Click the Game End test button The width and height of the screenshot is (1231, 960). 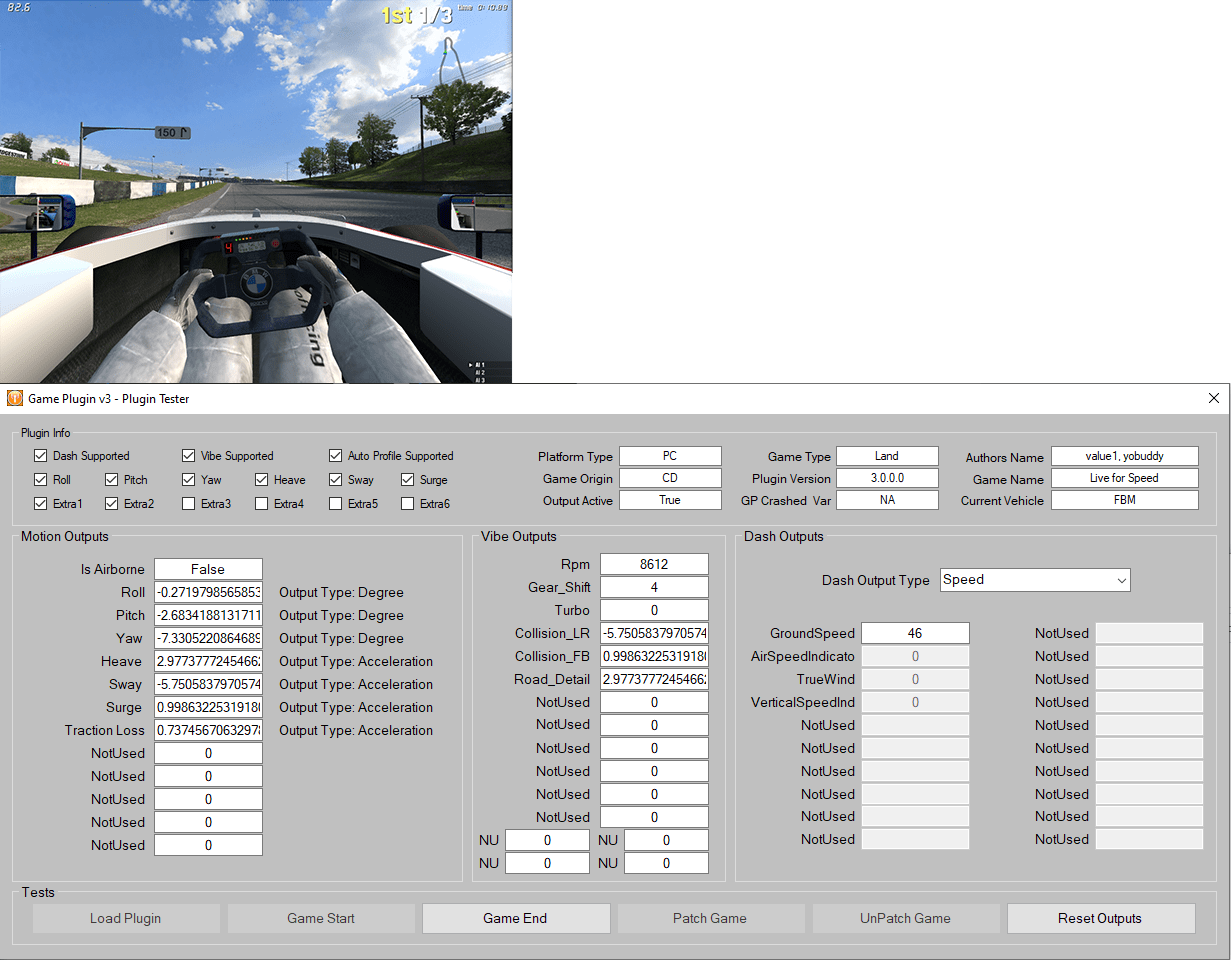(515, 918)
